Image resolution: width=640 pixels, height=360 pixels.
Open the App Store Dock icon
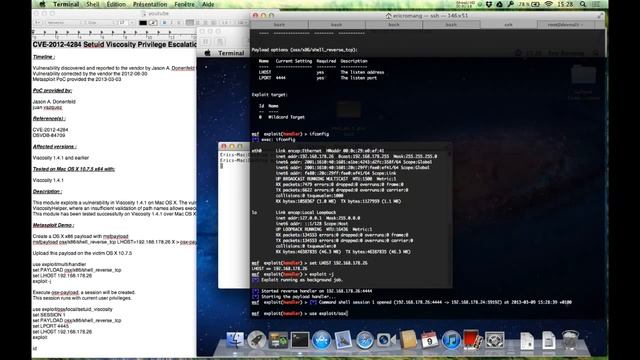322,340
